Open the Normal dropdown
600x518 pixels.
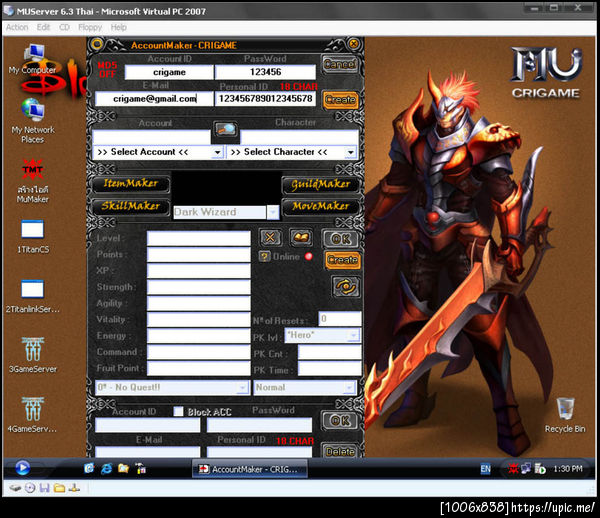click(349, 388)
